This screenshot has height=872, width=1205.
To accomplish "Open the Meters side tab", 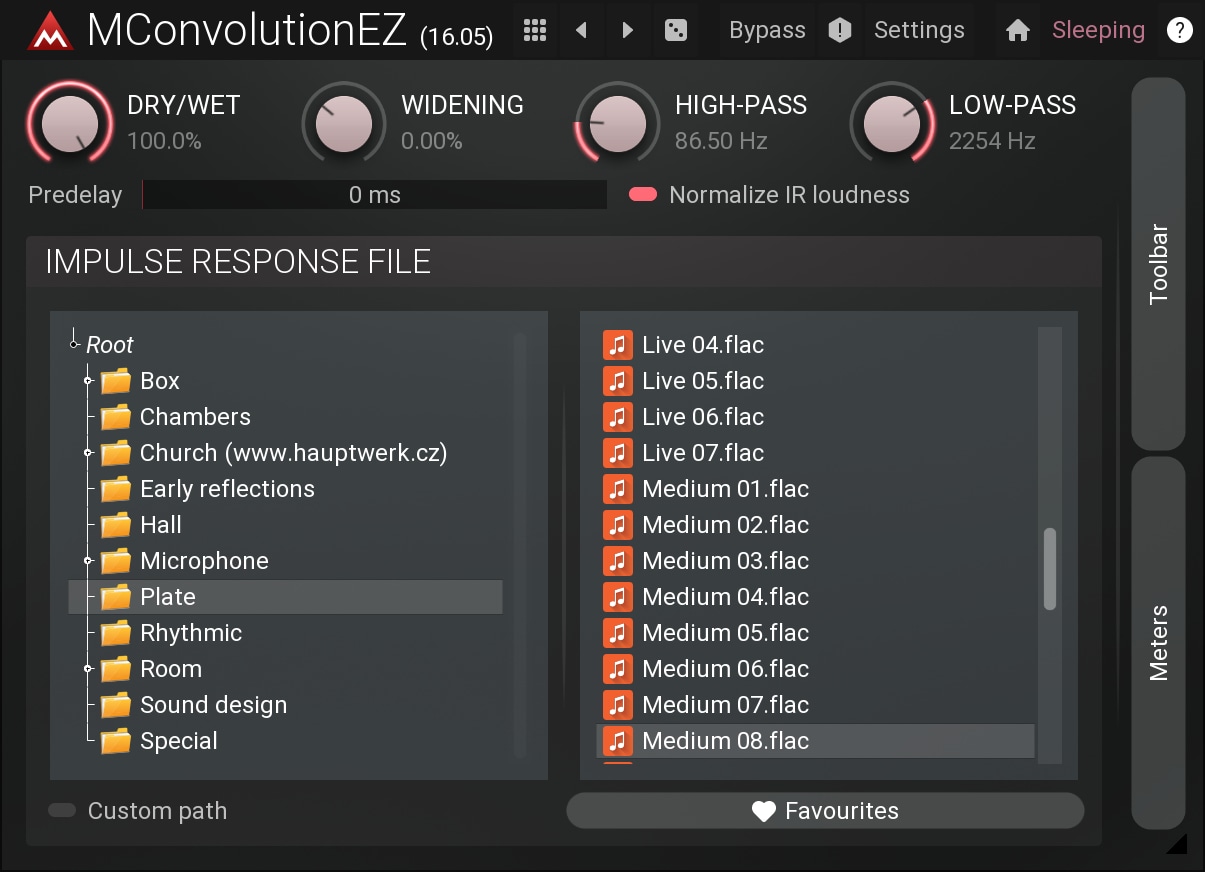I will pyautogui.click(x=1158, y=643).
